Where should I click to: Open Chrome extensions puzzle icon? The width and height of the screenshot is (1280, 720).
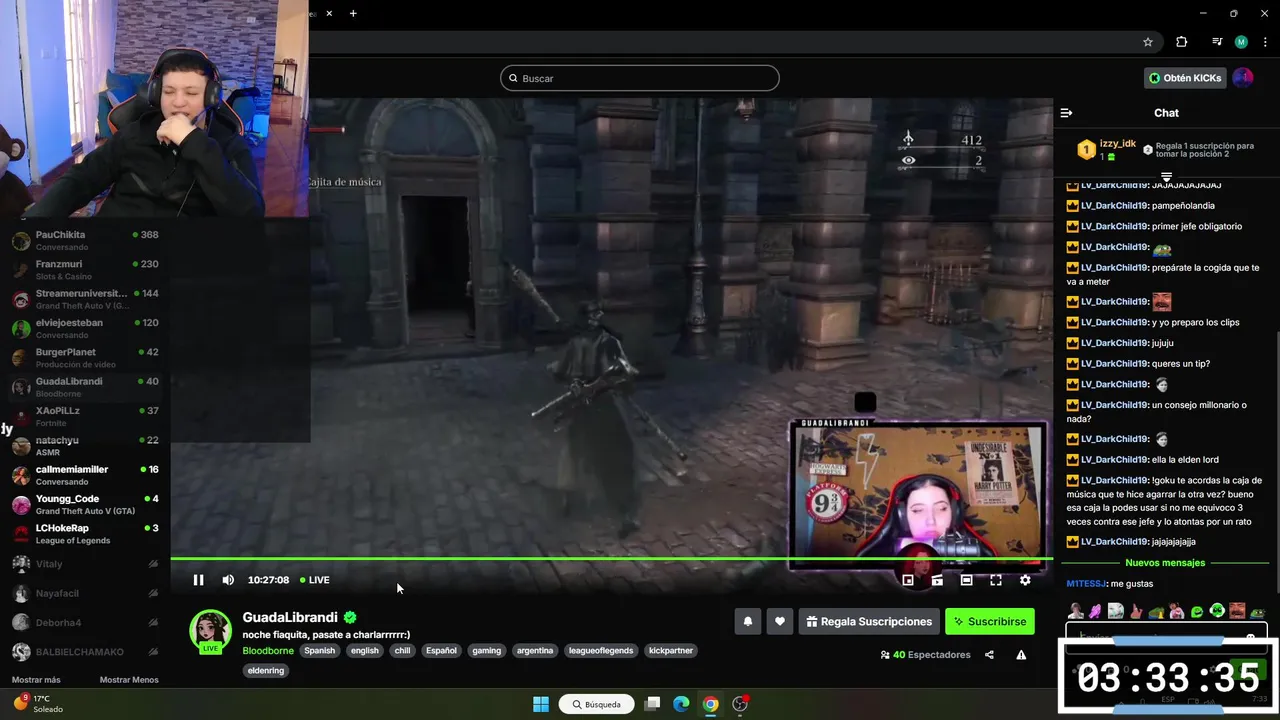[1182, 42]
